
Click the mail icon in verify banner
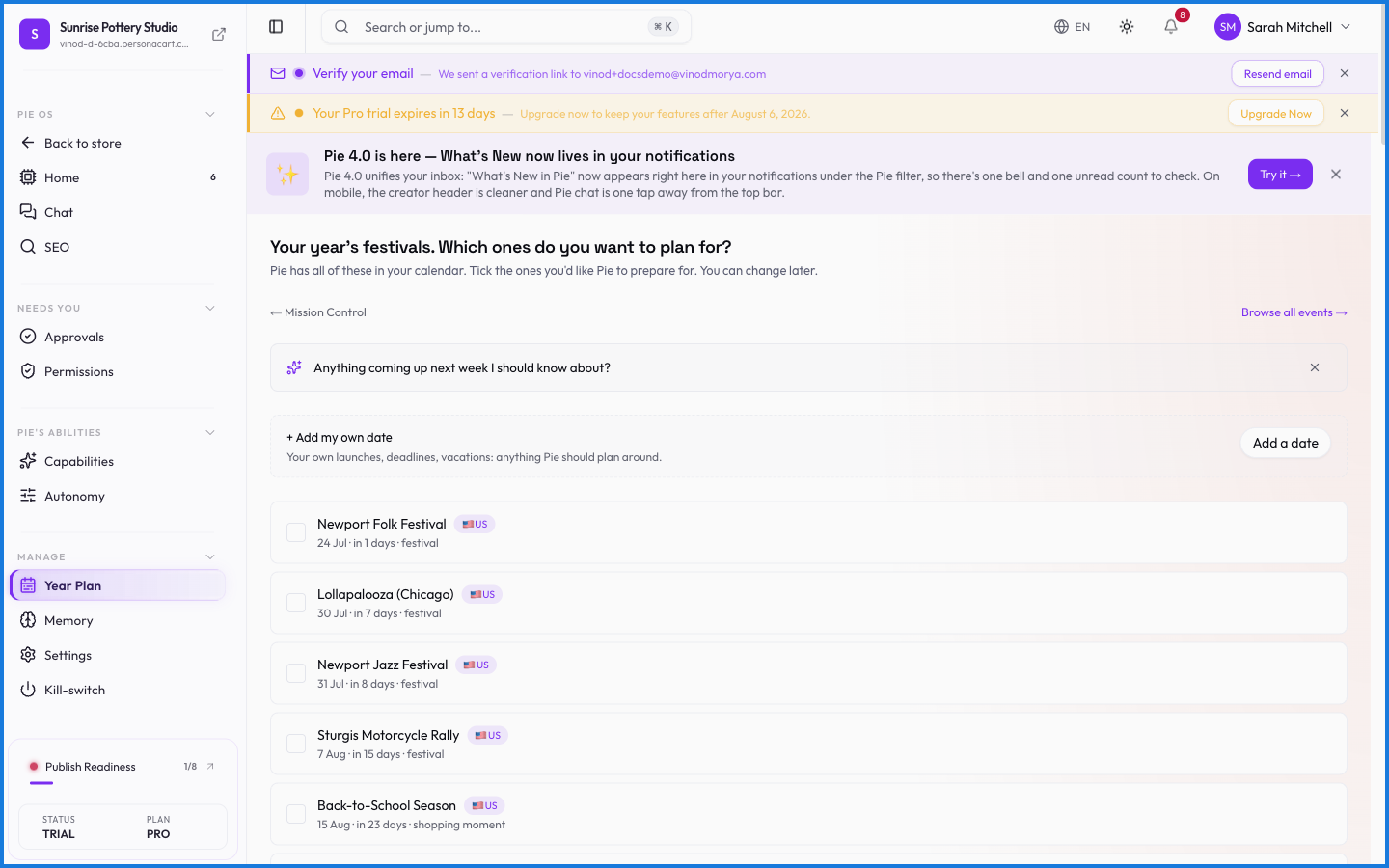point(278,73)
